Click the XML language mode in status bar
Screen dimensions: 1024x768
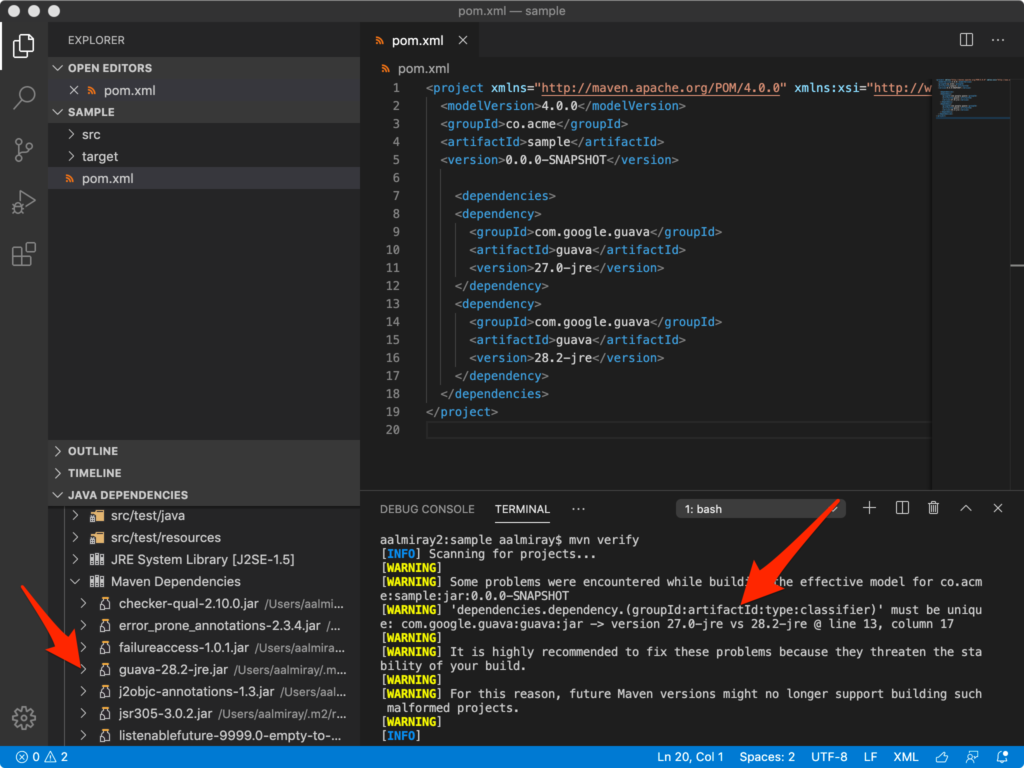point(905,757)
